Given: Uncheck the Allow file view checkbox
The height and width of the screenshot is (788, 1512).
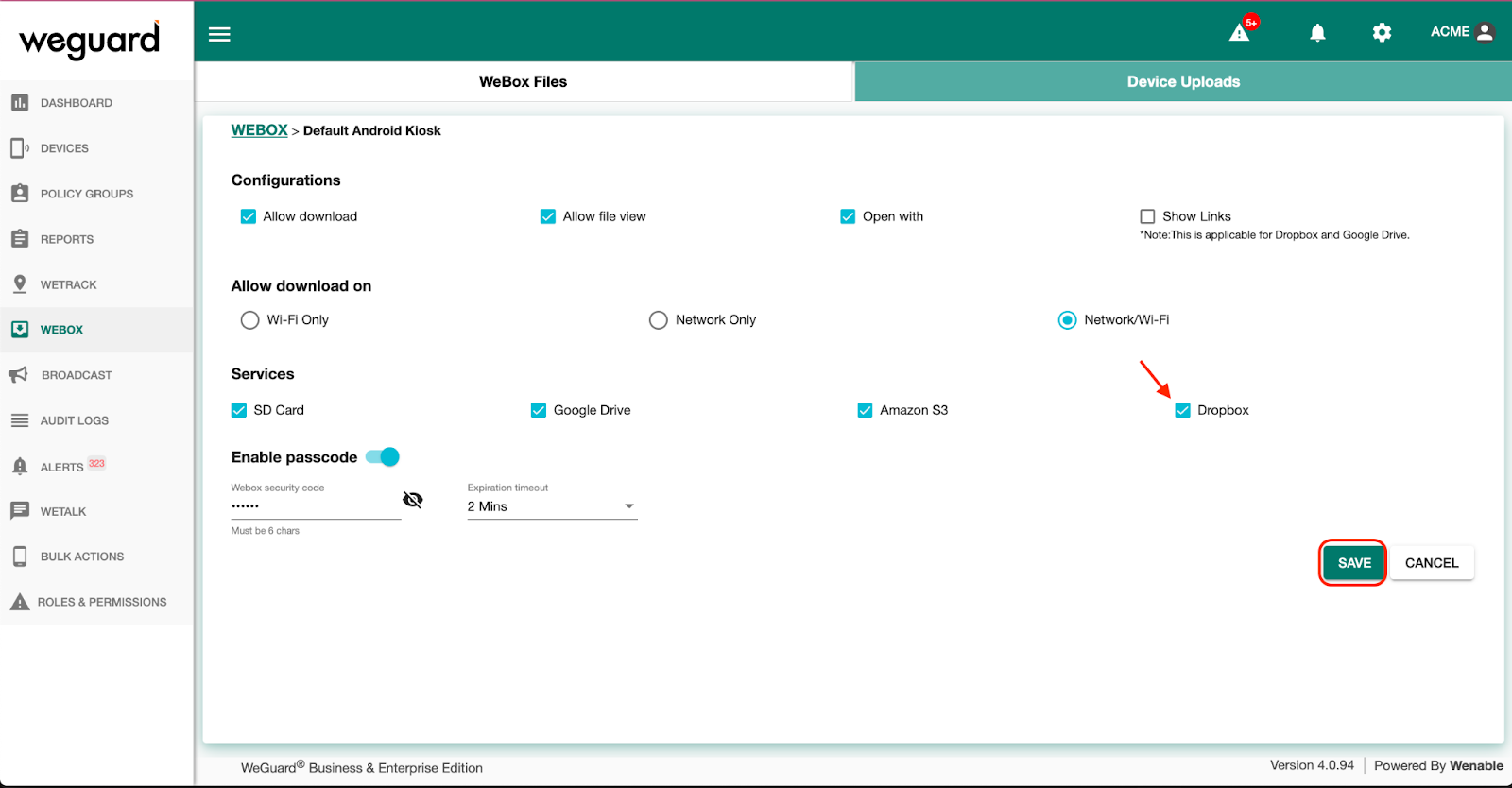Looking at the screenshot, I should (x=548, y=216).
